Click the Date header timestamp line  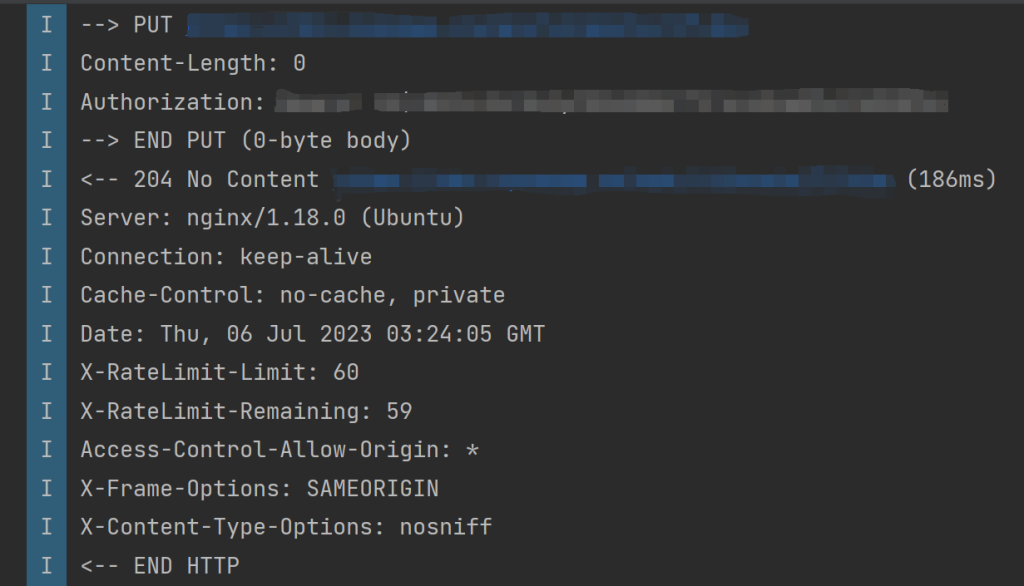312,334
